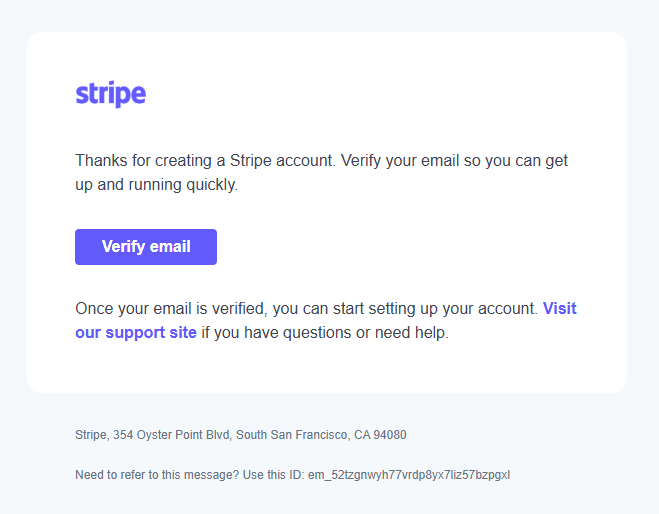Click the bold "Visit" link word
659x514 pixels.
559,308
